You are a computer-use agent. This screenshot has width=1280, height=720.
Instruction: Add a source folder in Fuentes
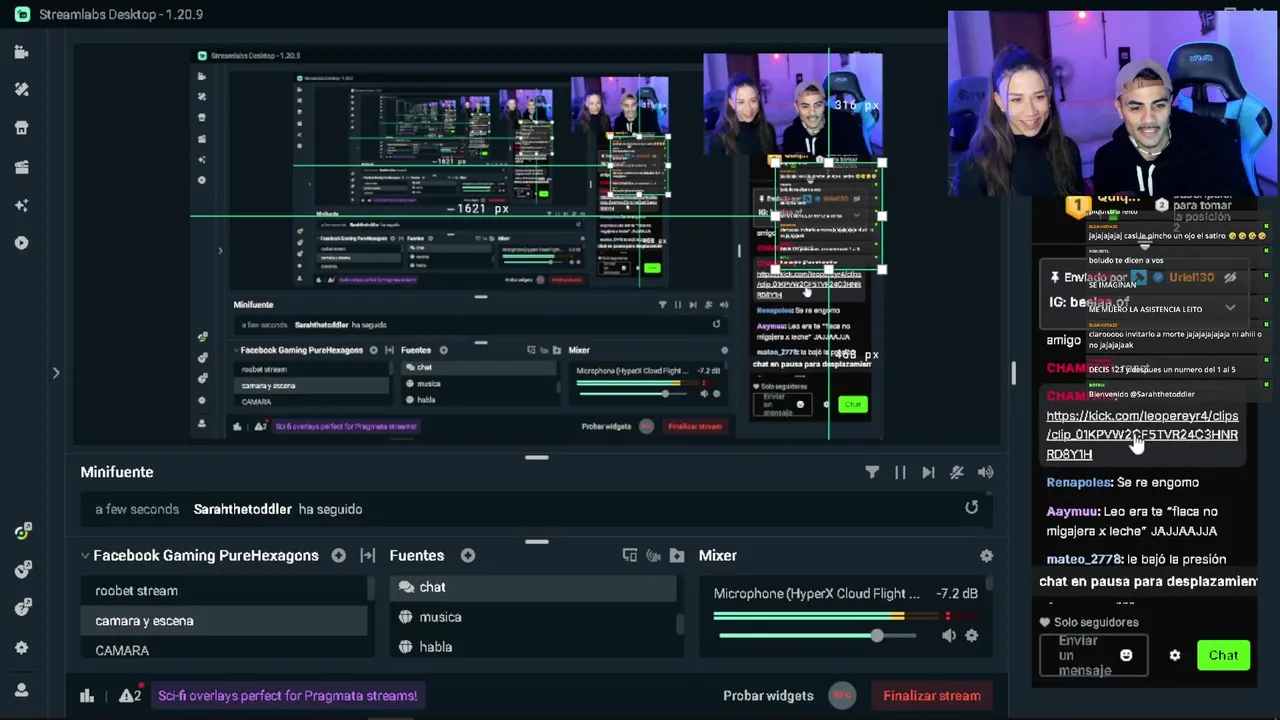click(x=677, y=556)
